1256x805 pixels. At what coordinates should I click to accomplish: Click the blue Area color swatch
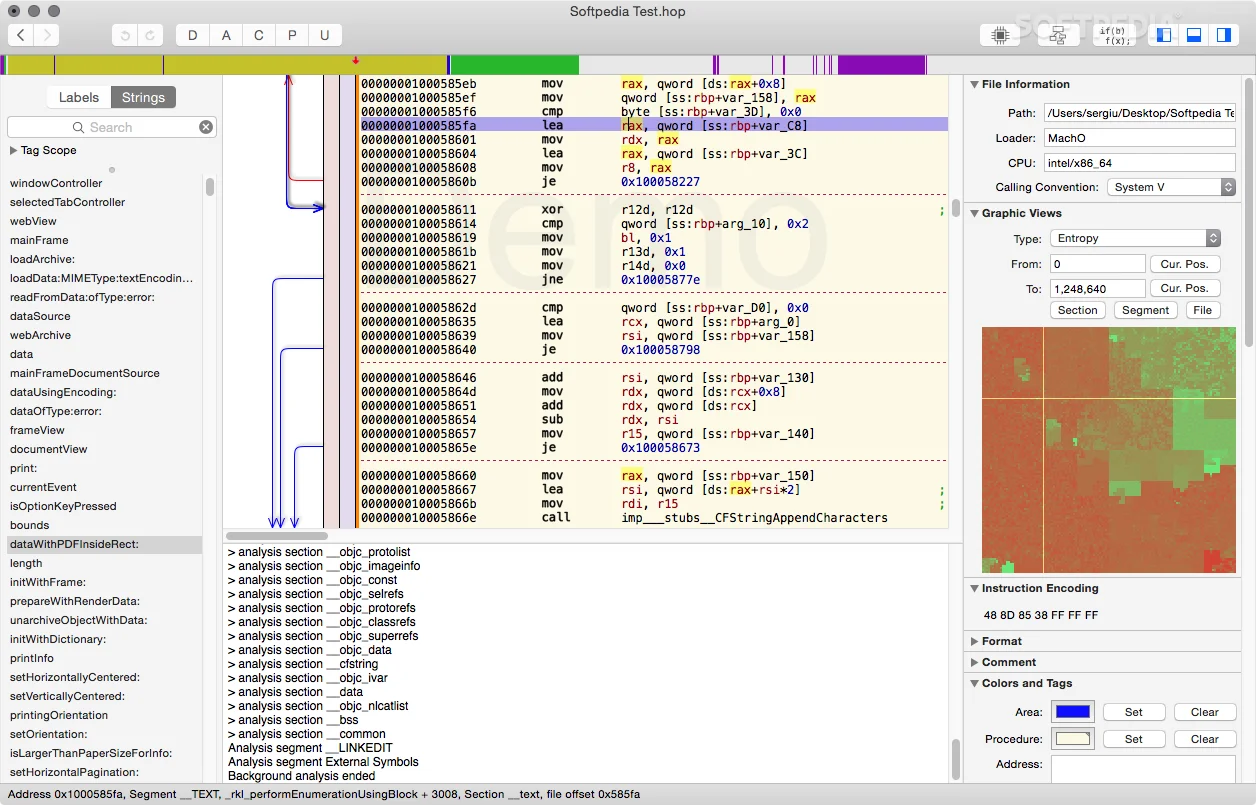point(1072,712)
